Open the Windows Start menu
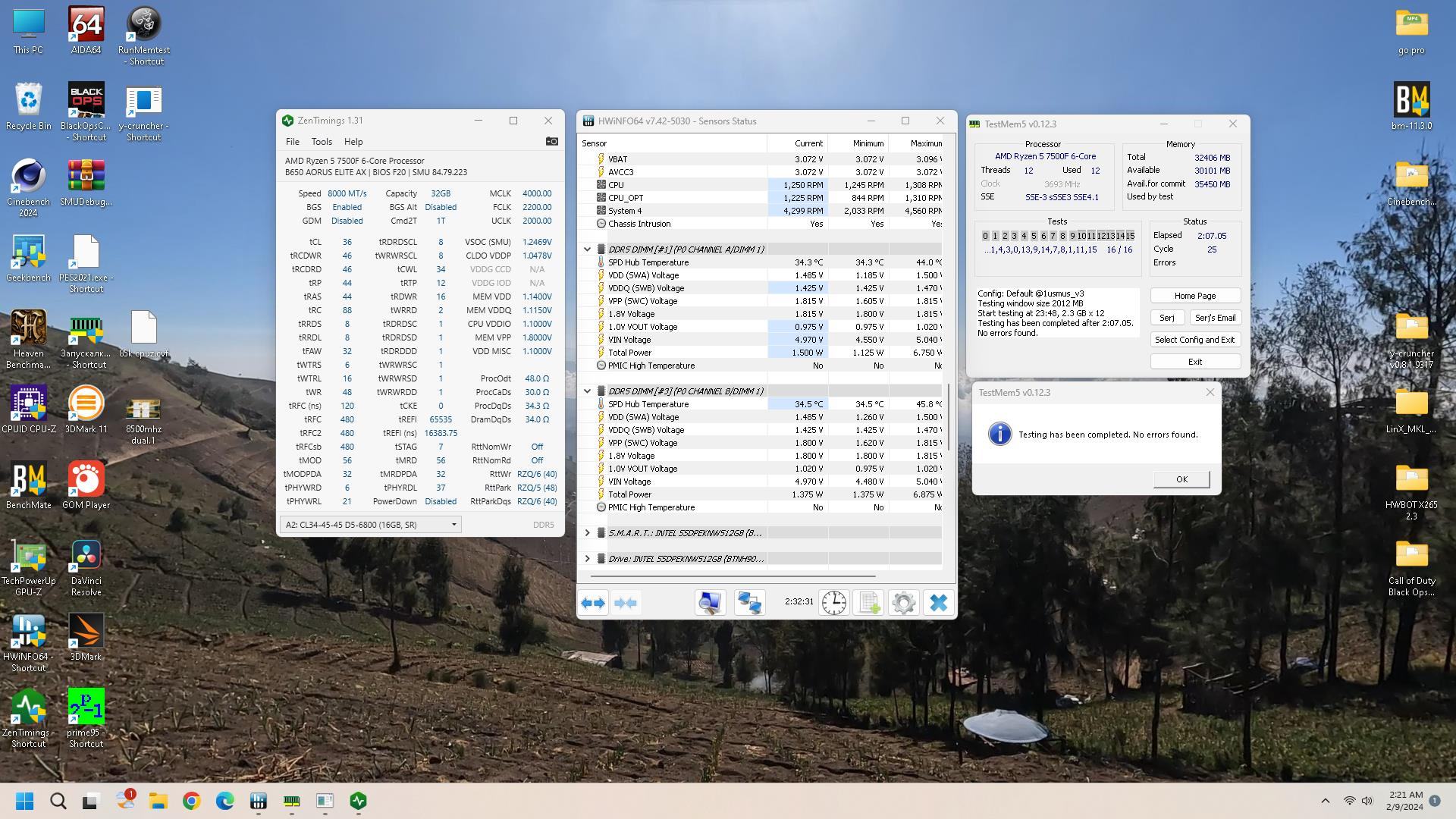 [x=25, y=801]
